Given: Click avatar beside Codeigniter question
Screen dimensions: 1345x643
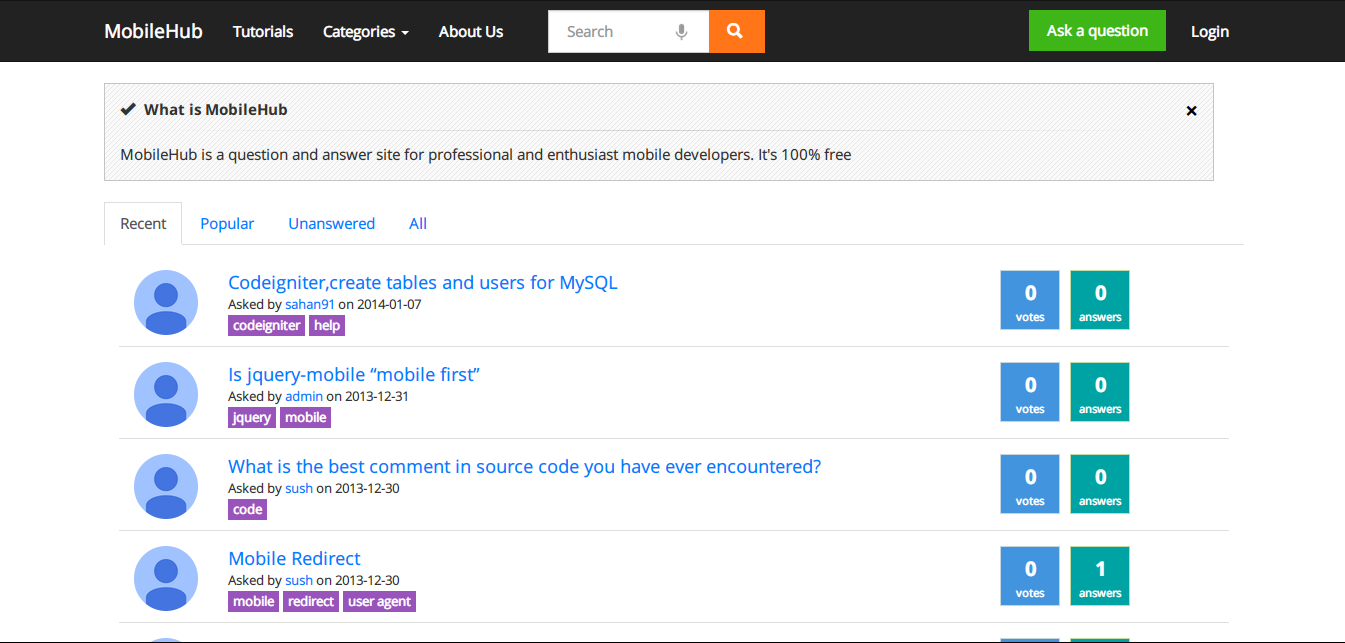Looking at the screenshot, I should click(166, 302).
